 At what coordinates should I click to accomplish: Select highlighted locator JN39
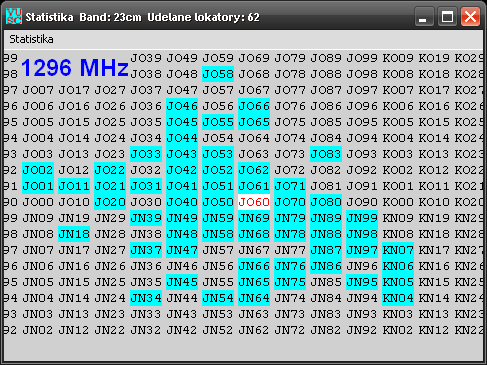coord(146,218)
